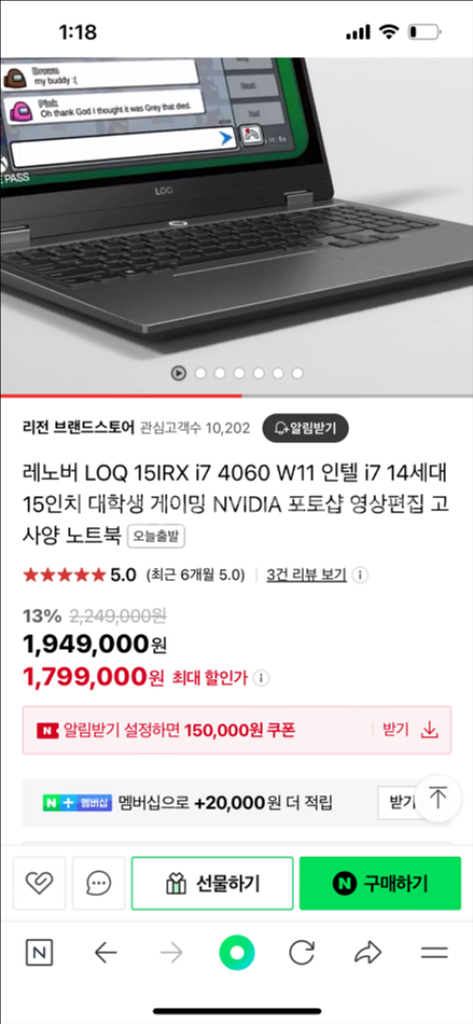Viewport: 473px width, 1024px height.
Task: Tap the 구매하기 buy button
Action: click(x=380, y=884)
